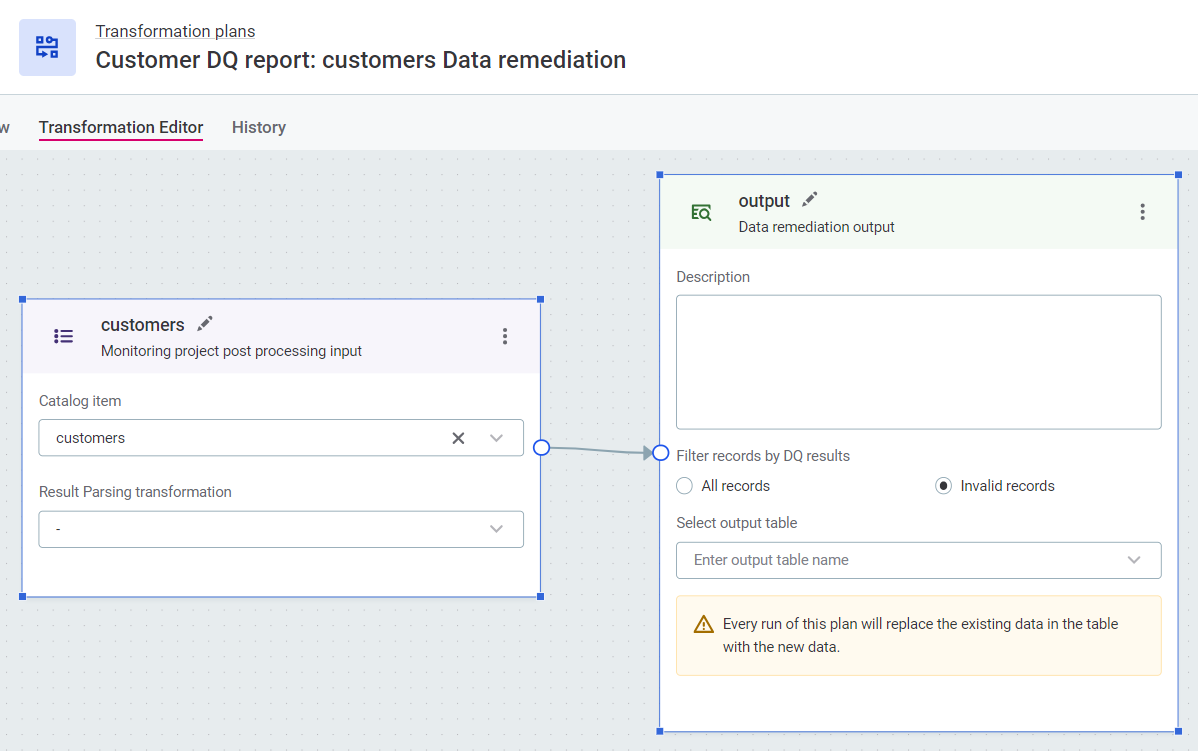Click the Transformation plans icon in header

(47, 47)
